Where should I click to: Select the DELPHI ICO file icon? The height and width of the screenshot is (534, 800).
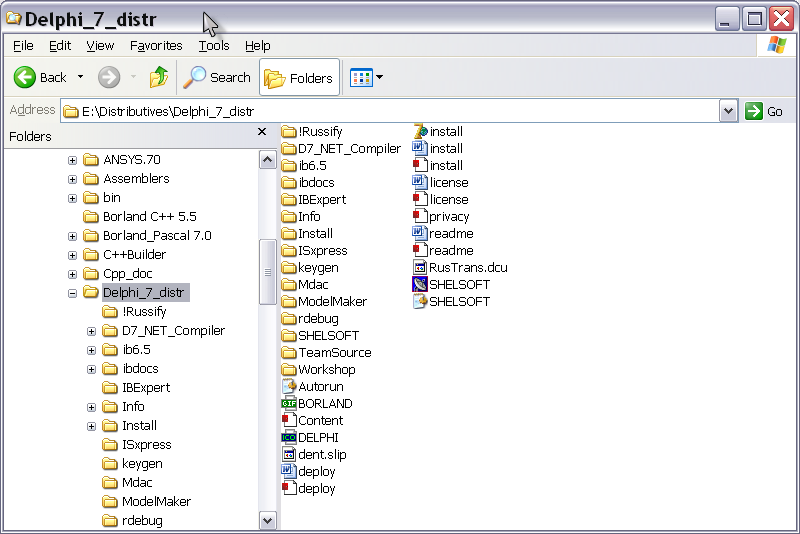pos(289,438)
